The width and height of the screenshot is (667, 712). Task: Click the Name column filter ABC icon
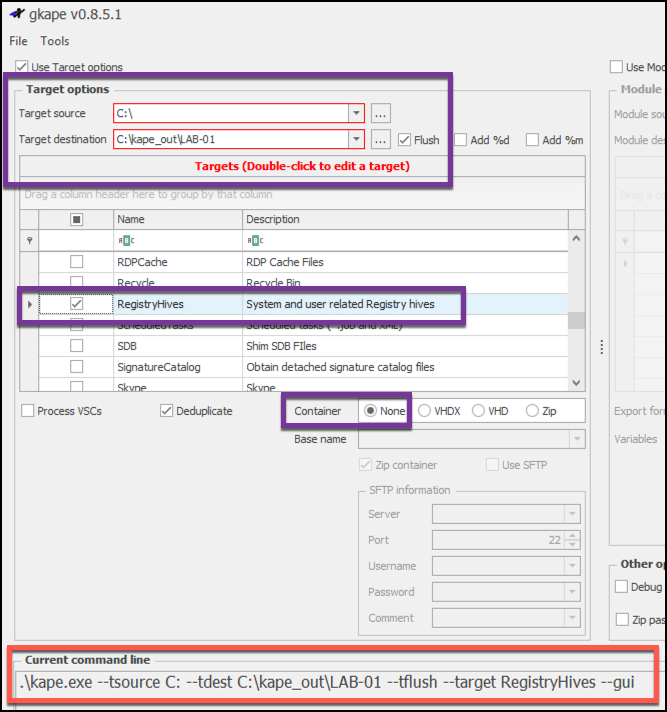click(x=126, y=241)
